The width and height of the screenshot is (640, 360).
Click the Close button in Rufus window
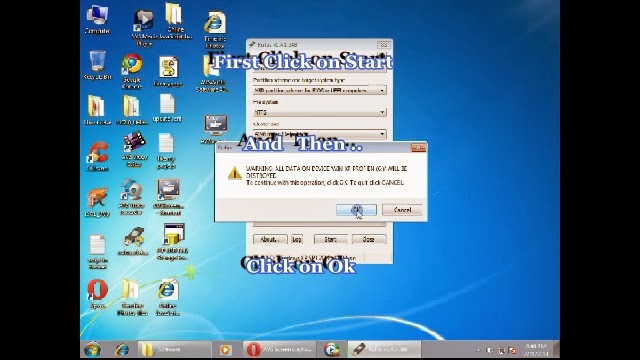point(369,239)
